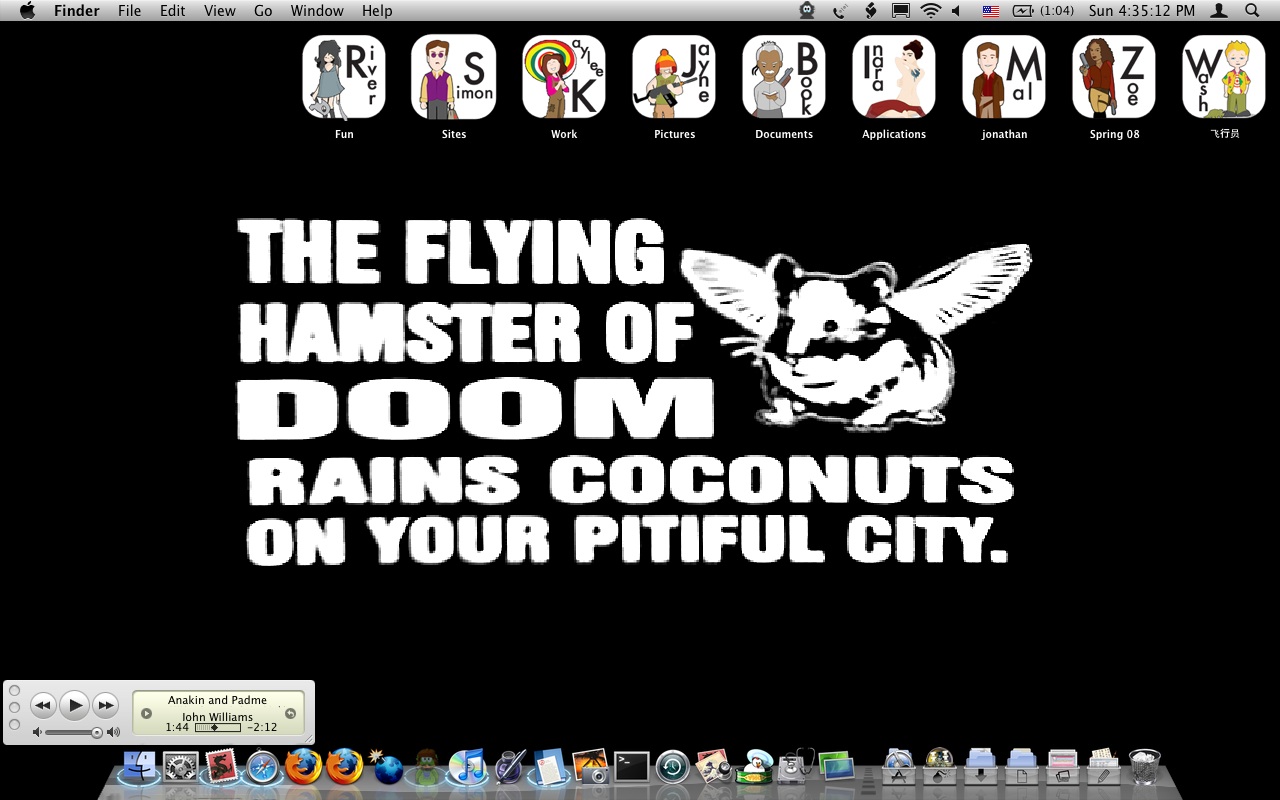Open the US flag input menu

pos(991,11)
